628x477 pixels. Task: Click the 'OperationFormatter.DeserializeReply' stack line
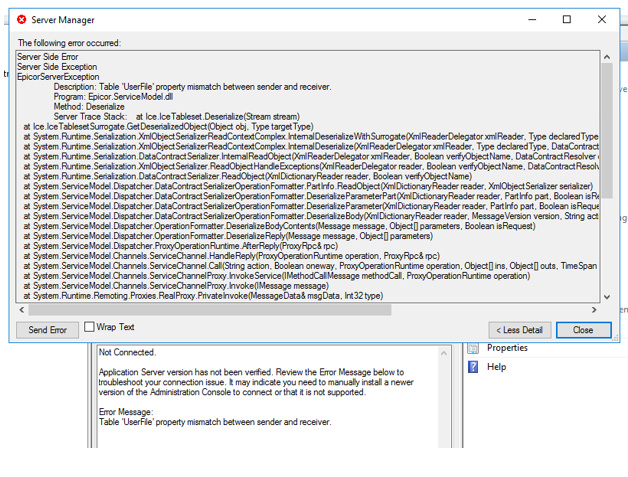click(228, 236)
